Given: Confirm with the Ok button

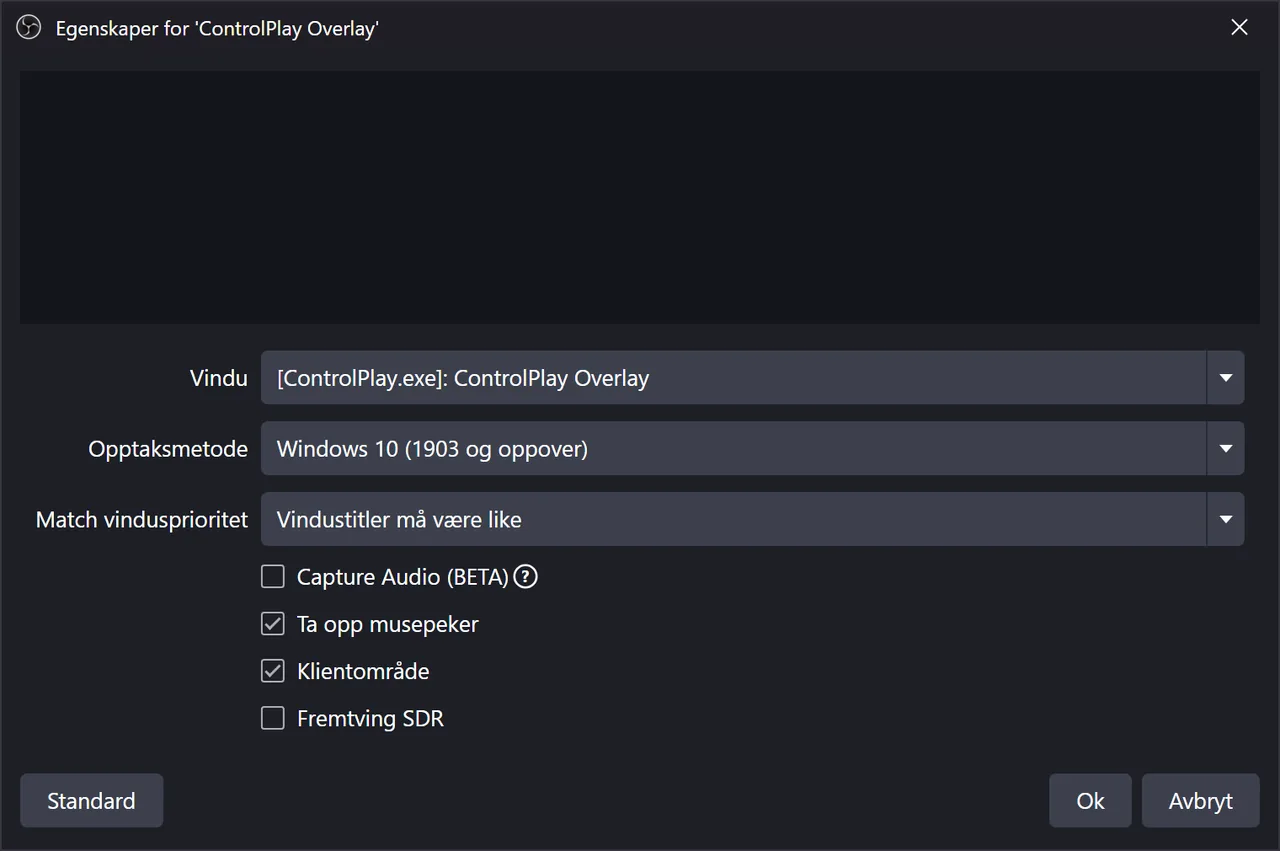Looking at the screenshot, I should 1090,801.
